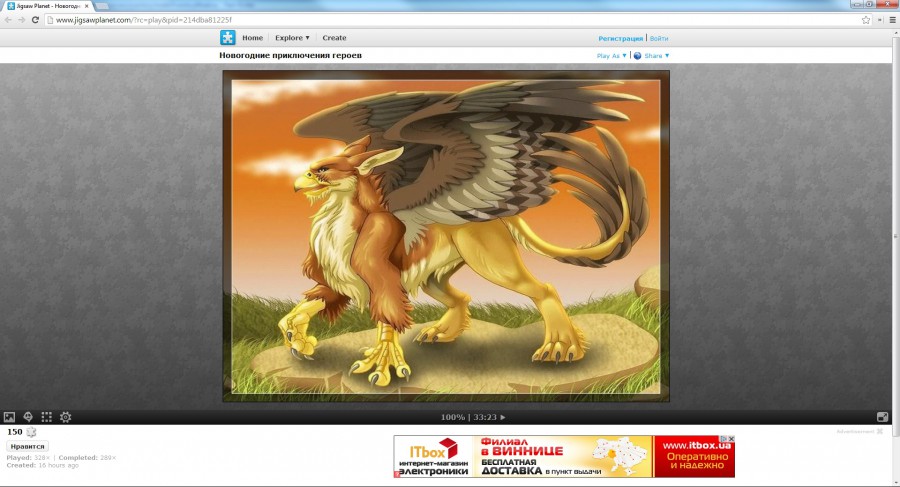Click the page vertical scrollbar
This screenshot has width=900, height=487.
pos(895,235)
